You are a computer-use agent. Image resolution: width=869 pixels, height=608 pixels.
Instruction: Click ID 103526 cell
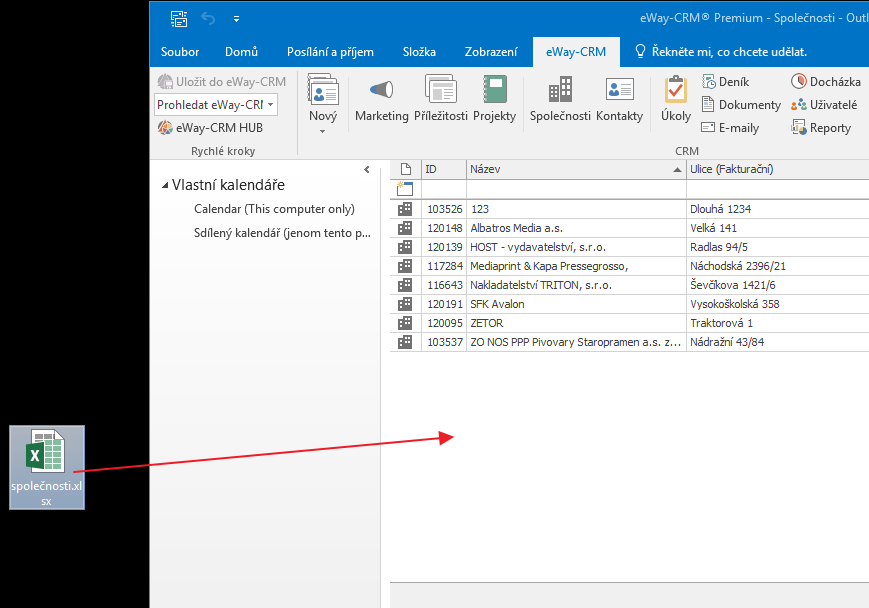(x=444, y=209)
